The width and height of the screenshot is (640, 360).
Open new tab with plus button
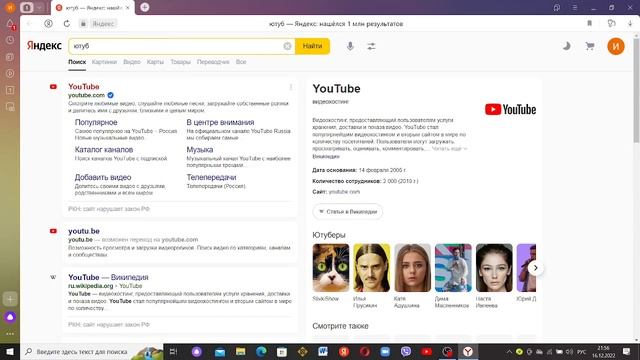coord(144,7)
